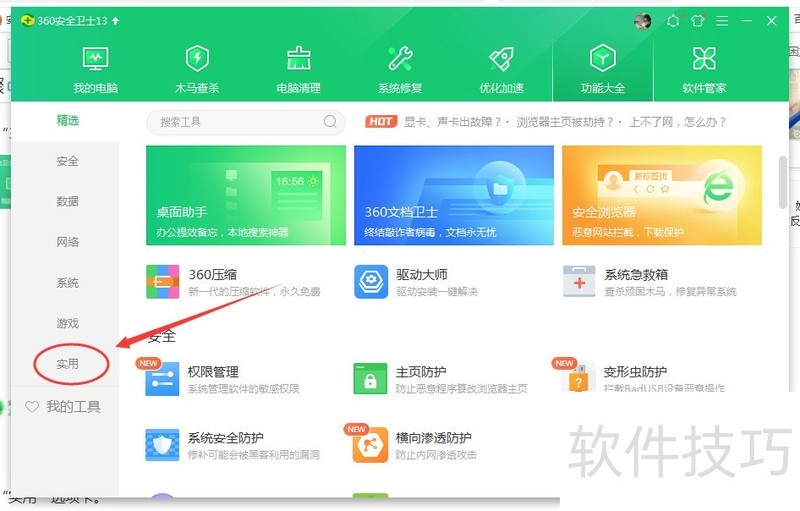Screen dimensions: 800x511
Task: Click the link 上不了网，怎么办？
Action: coord(677,122)
